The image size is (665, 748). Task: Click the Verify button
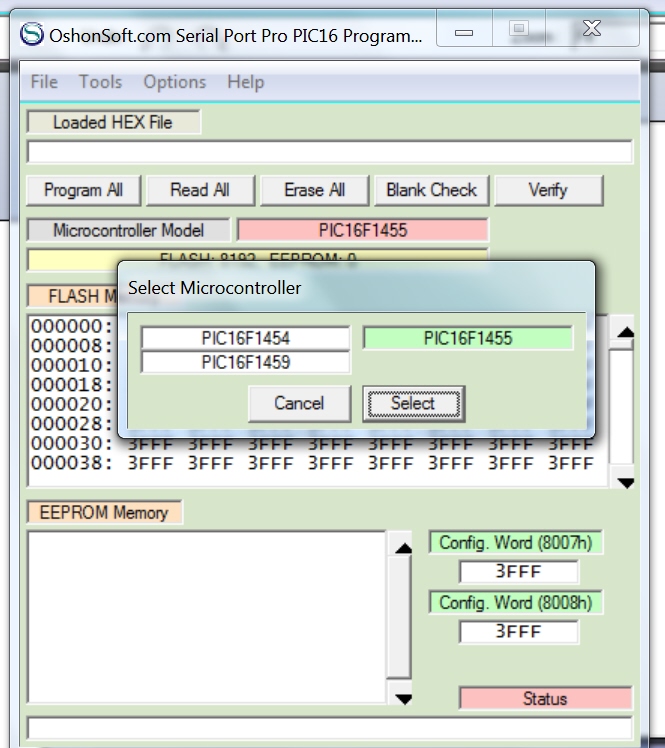coord(549,190)
